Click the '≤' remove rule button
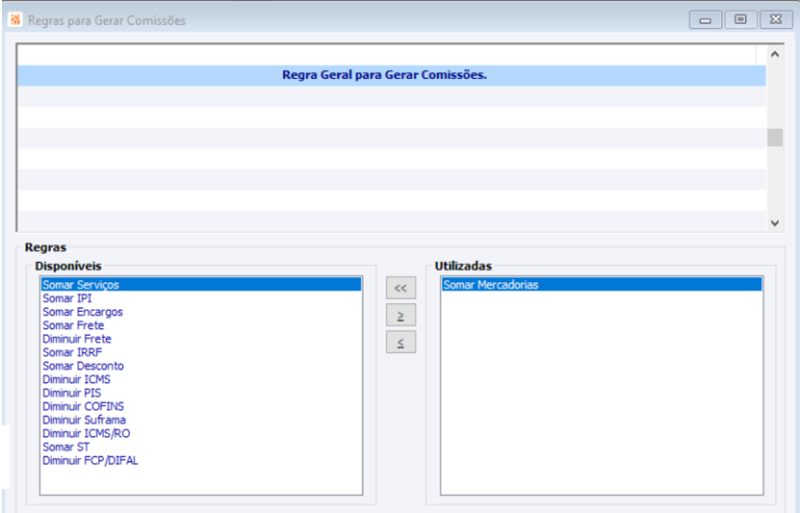 [x=401, y=343]
